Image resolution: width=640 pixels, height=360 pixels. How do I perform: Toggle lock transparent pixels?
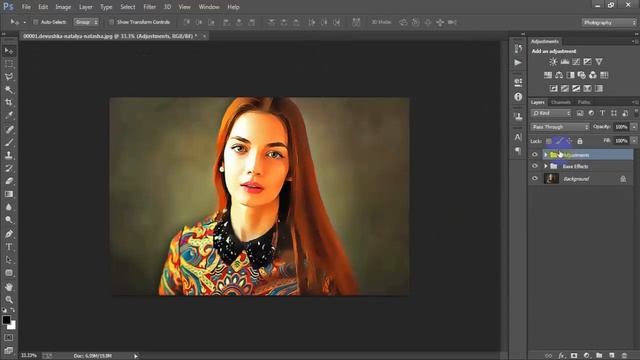tap(549, 141)
